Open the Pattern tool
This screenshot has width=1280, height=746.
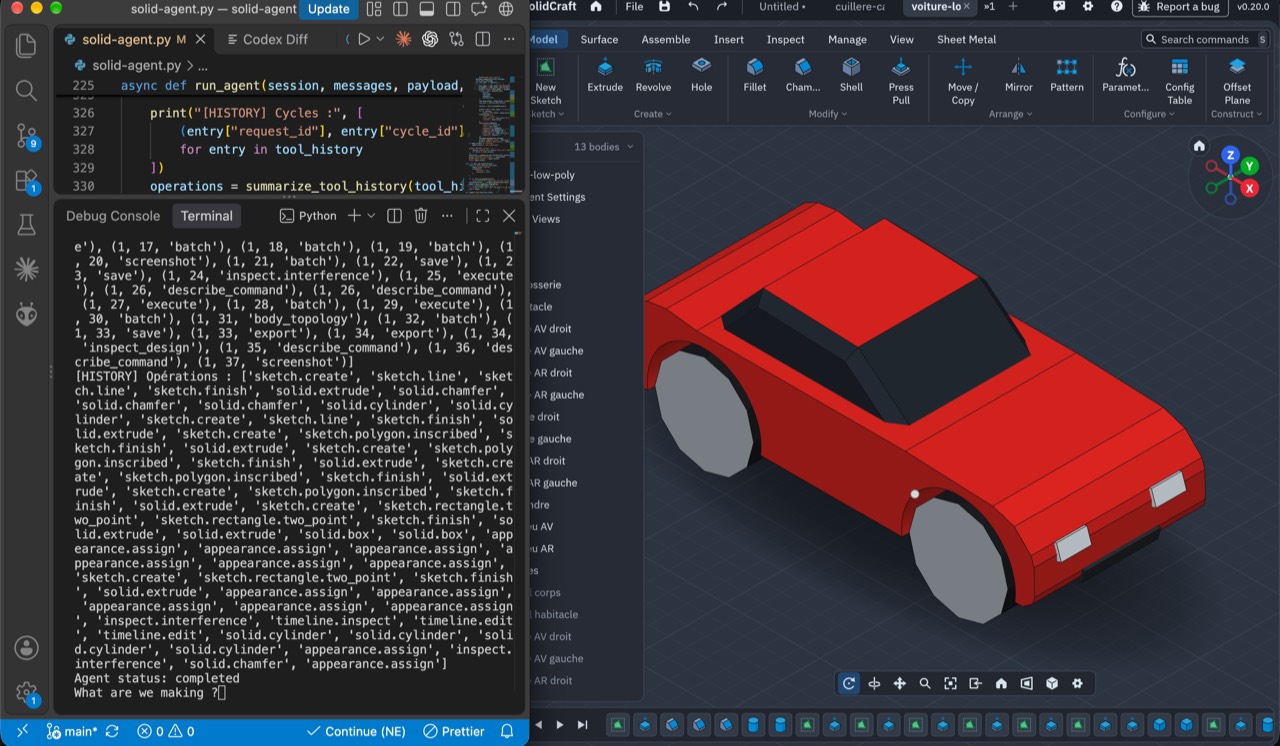click(x=1067, y=76)
